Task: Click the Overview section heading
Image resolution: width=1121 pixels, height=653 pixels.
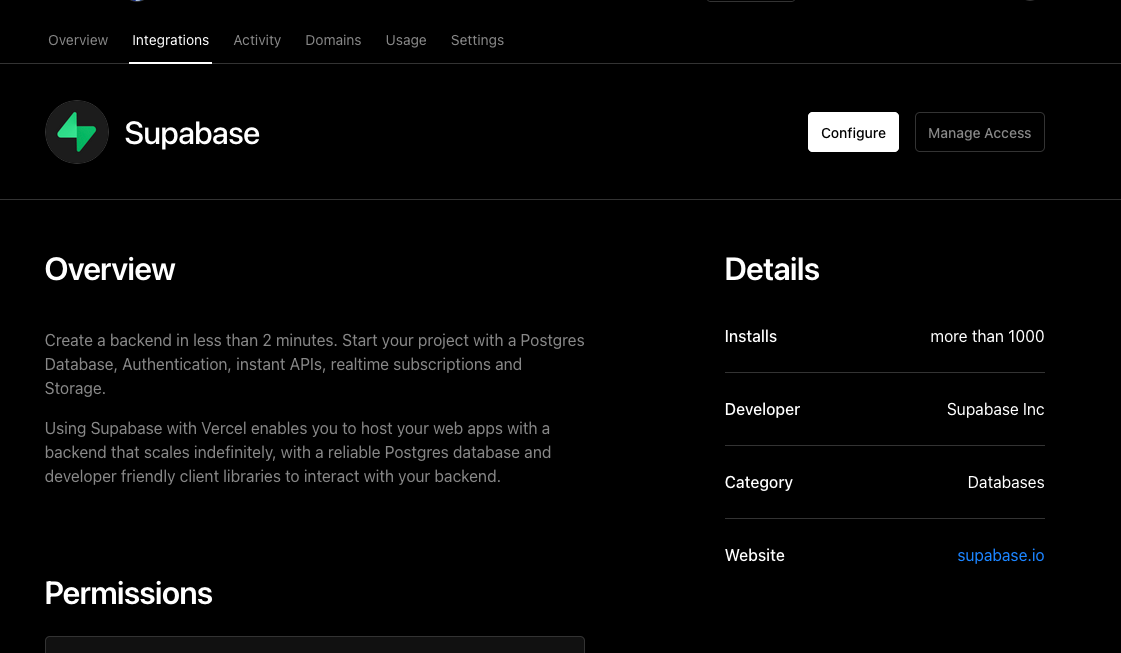Action: 109,270
